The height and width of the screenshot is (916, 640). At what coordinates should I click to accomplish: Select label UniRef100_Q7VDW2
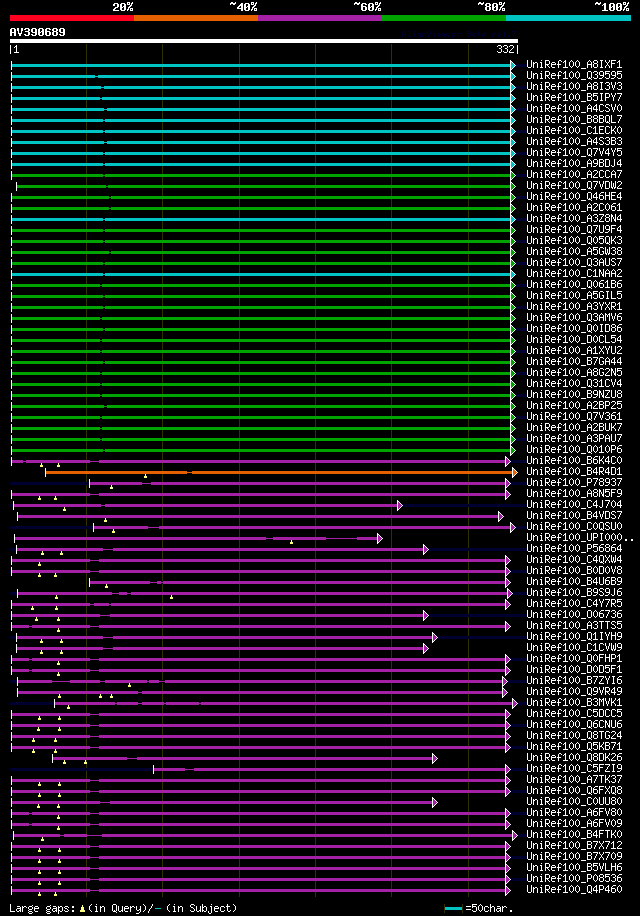click(x=574, y=185)
